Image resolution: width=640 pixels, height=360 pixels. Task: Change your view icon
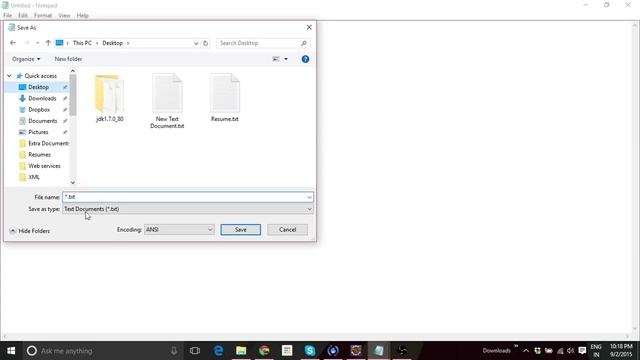click(276, 59)
